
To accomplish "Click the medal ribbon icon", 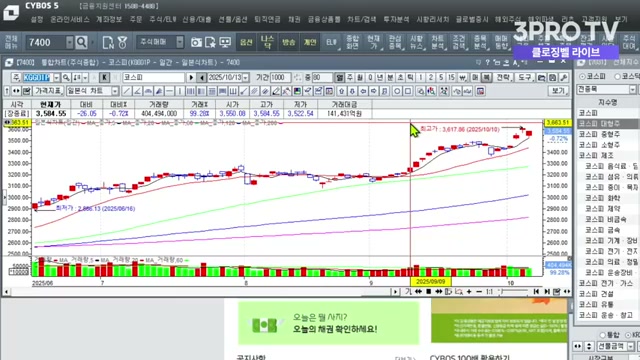I will click(122, 42).
